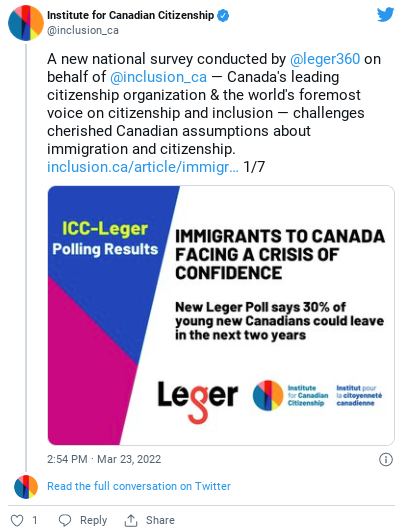Click the Share upload arrow icon
The width and height of the screenshot is (401, 531).
(x=131, y=520)
